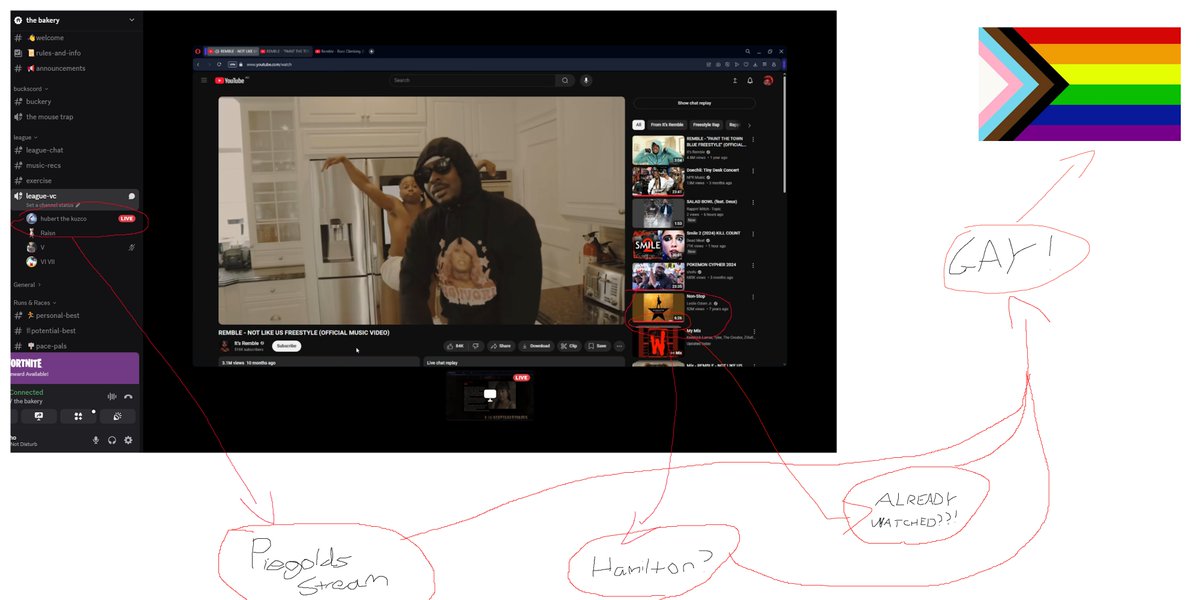
Task: Select the All chip filter
Action: click(x=638, y=125)
